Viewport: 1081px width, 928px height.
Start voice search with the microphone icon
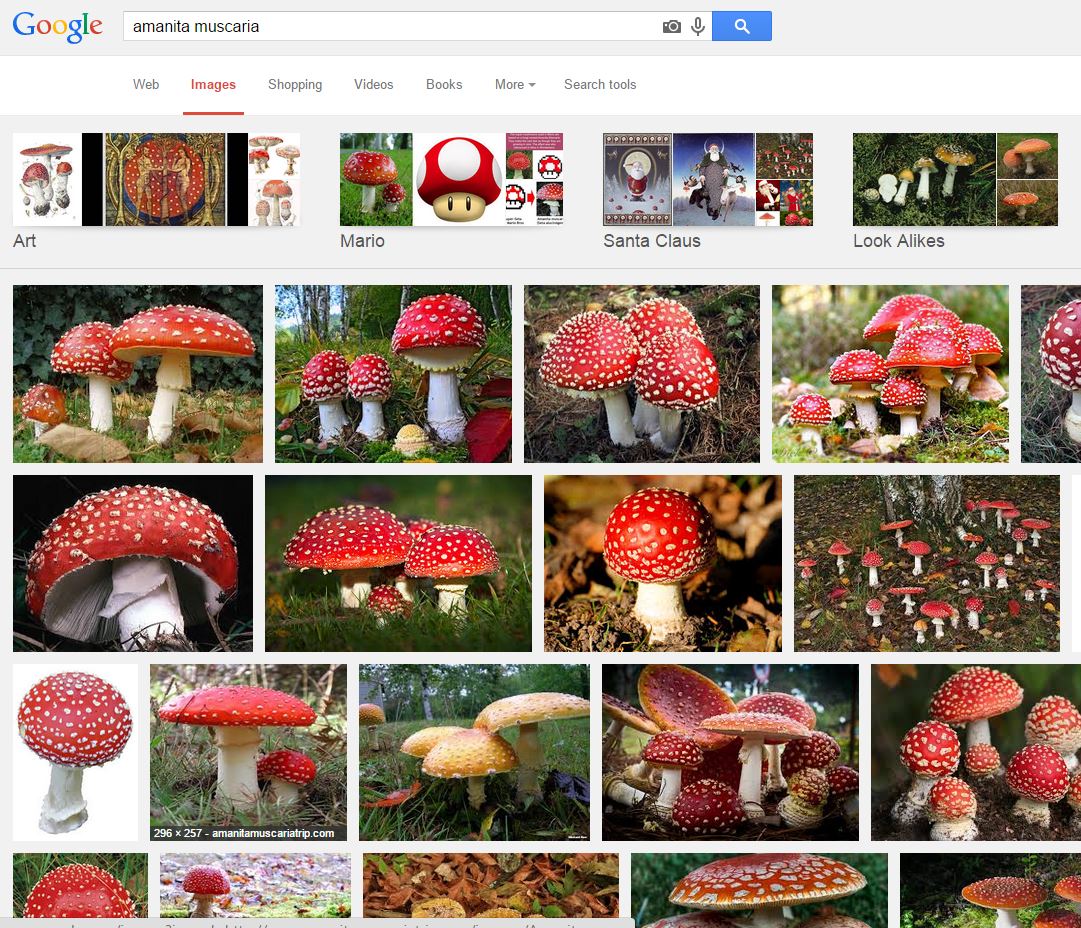click(698, 26)
